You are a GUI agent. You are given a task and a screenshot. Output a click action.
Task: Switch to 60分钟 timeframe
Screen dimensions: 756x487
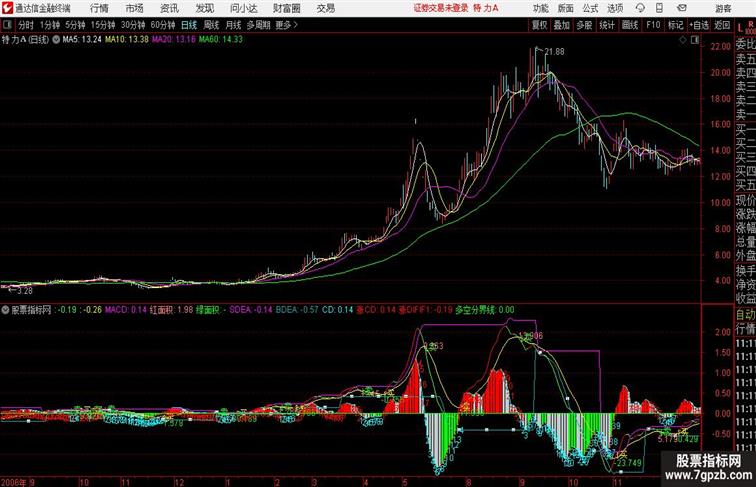tap(163, 25)
